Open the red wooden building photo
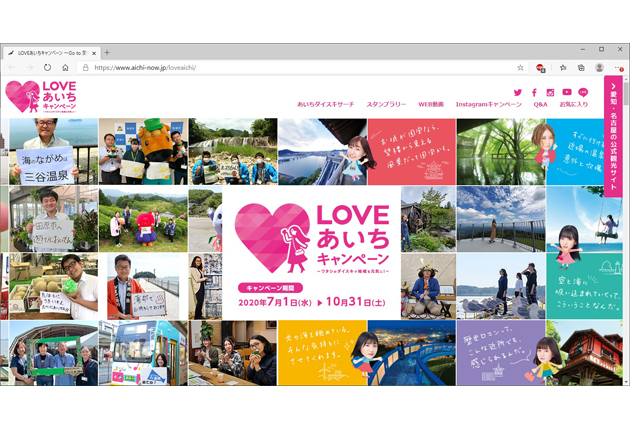This screenshot has height=430, width=630. [585, 353]
